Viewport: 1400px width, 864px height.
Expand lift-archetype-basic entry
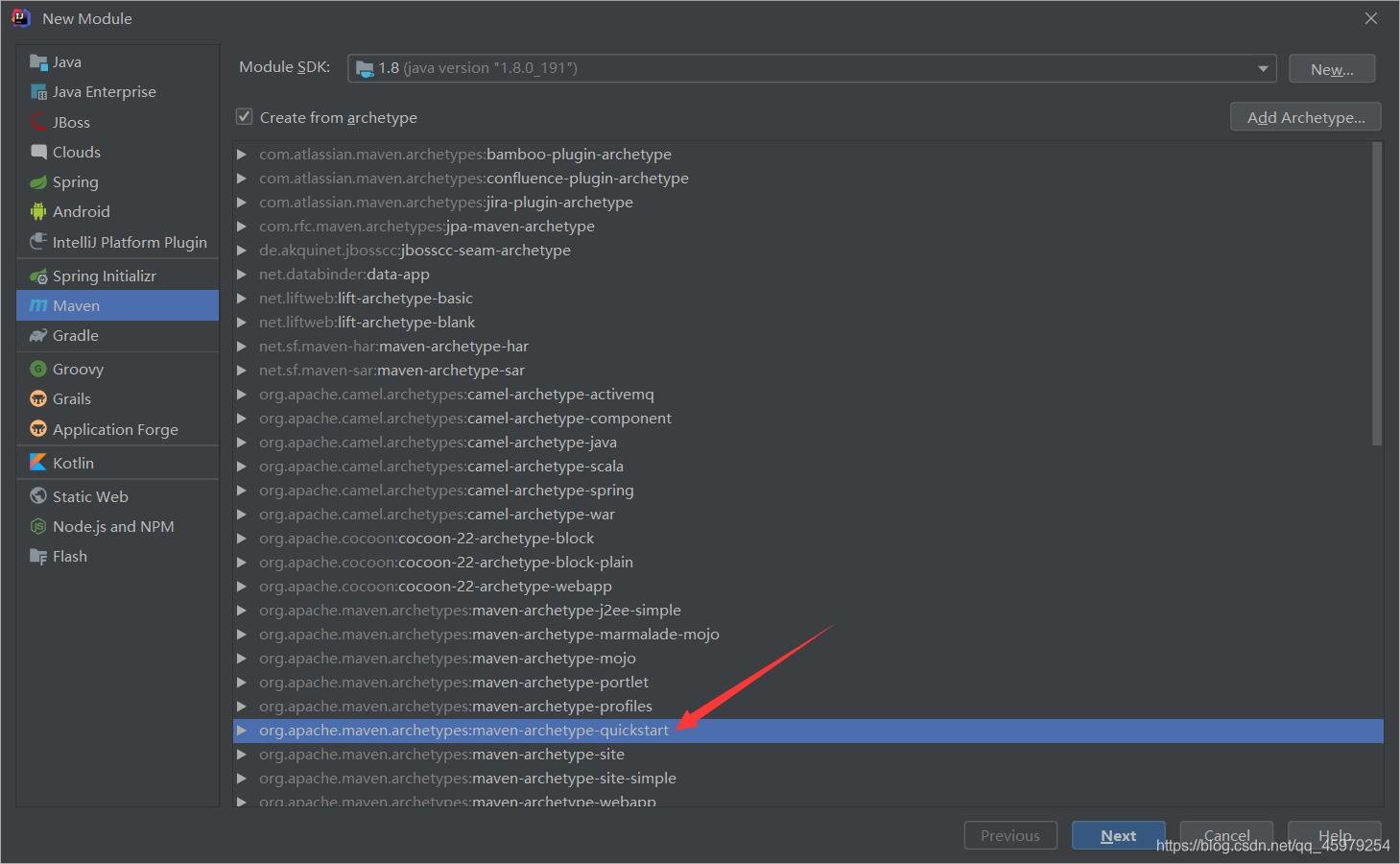242,299
